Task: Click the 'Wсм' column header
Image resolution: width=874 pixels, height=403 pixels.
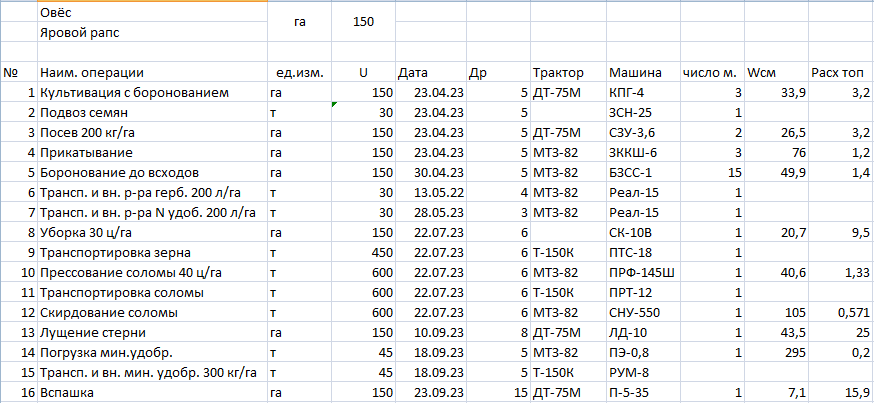Action: pos(776,72)
